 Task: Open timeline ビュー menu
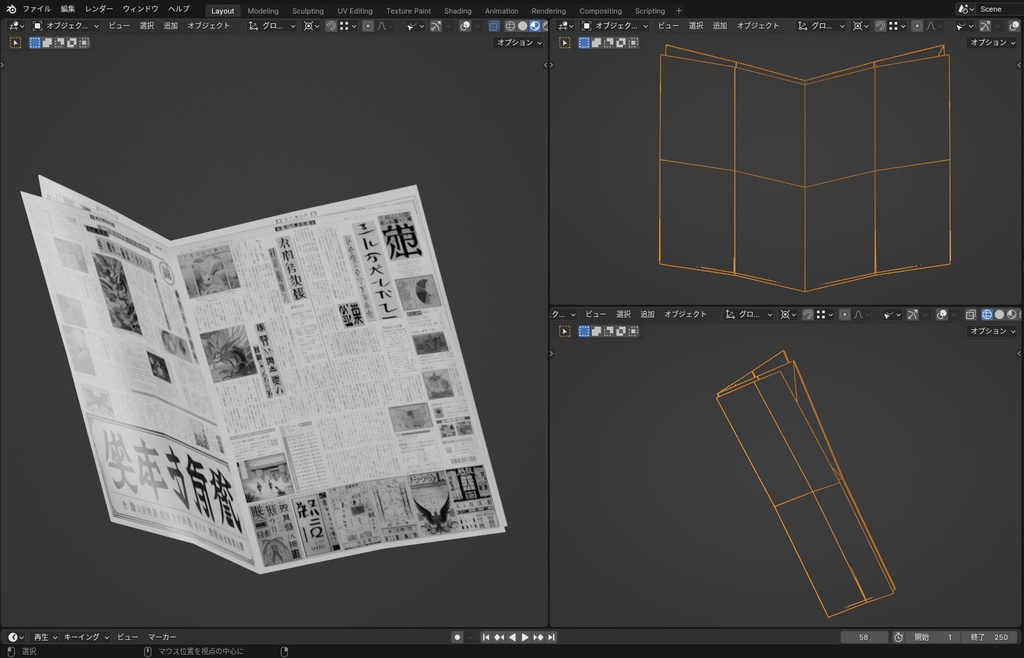[x=127, y=637]
